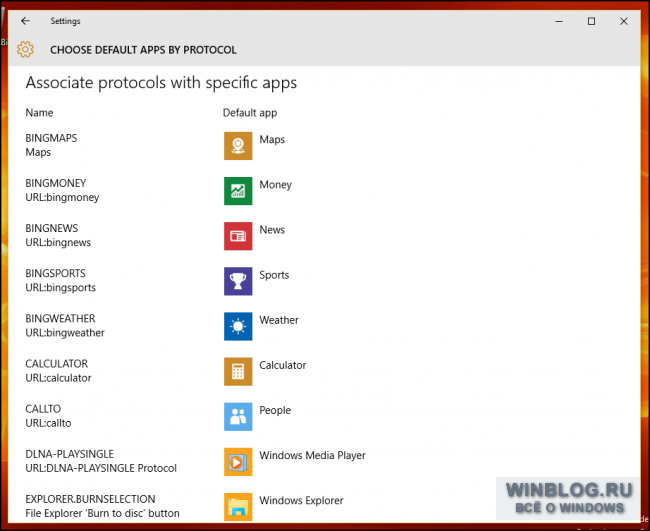The image size is (650, 531).
Task: Click the Windows Media Player icon
Action: (x=238, y=462)
